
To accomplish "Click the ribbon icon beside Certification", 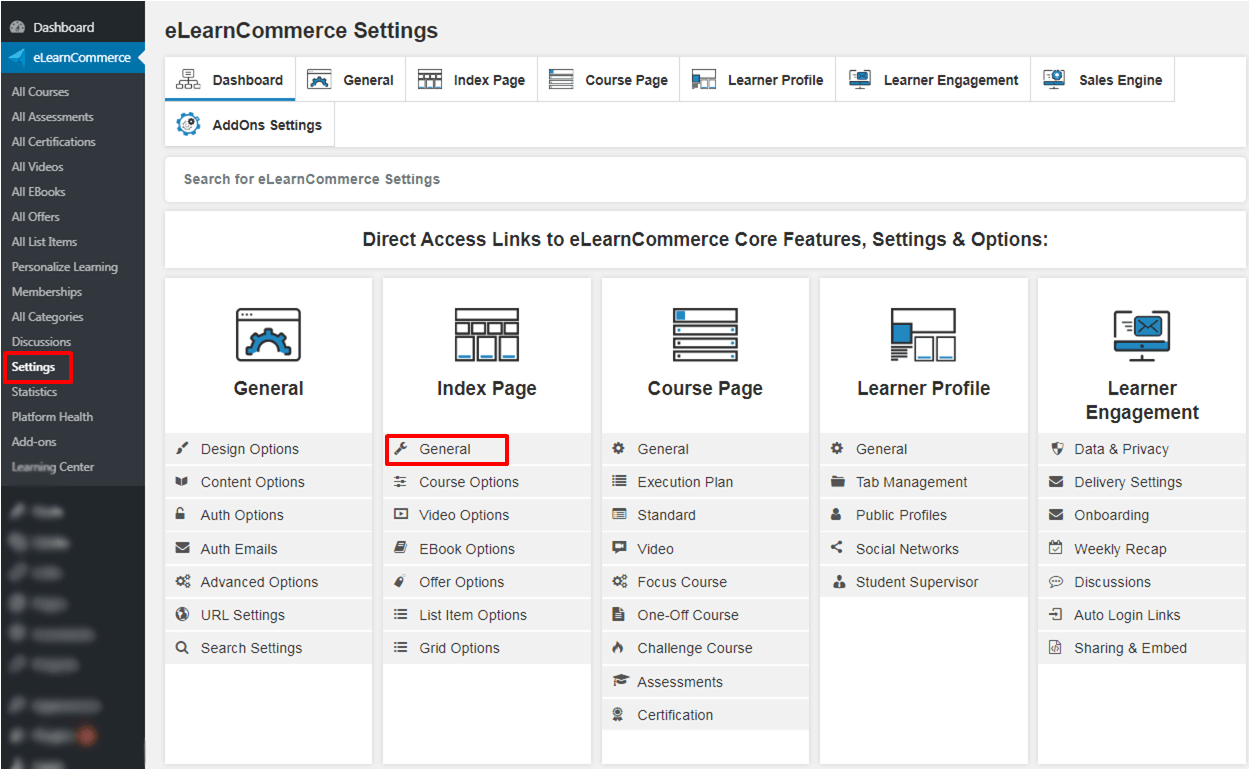I will pos(619,714).
